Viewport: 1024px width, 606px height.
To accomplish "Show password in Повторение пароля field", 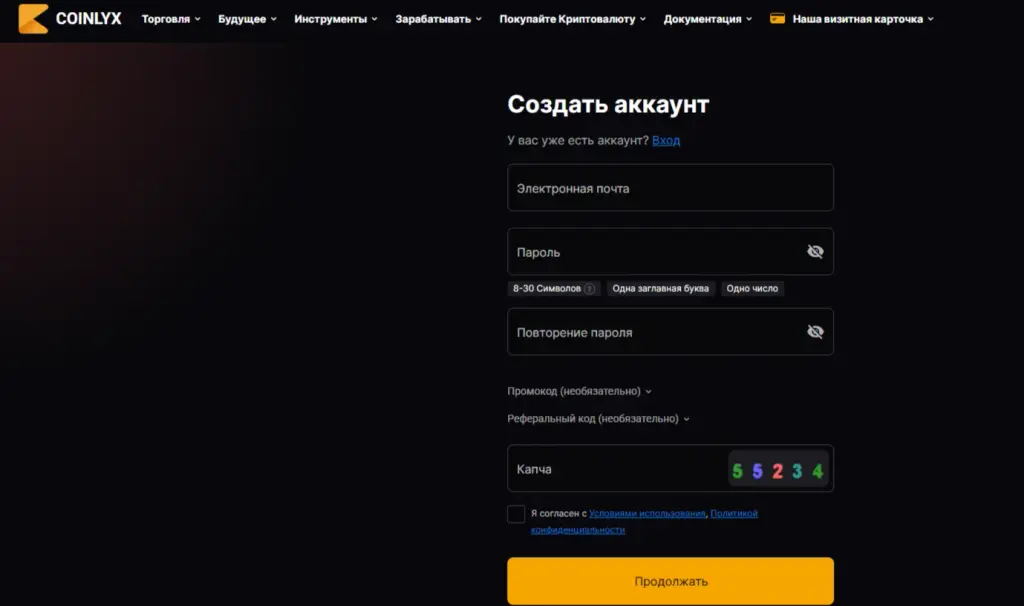I will [x=815, y=332].
